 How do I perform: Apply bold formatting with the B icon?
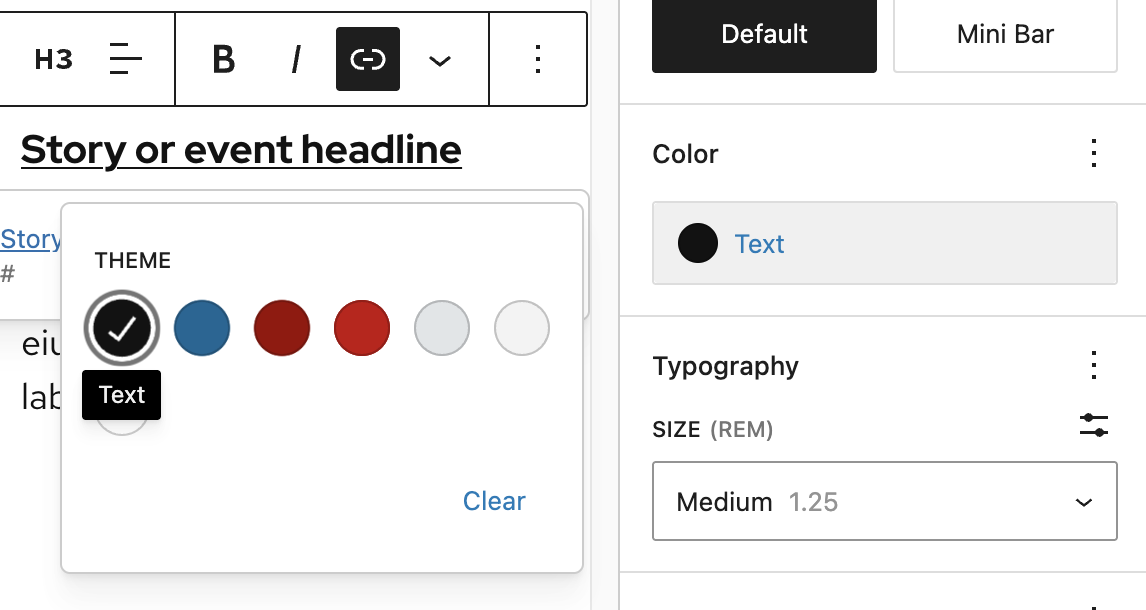[222, 59]
